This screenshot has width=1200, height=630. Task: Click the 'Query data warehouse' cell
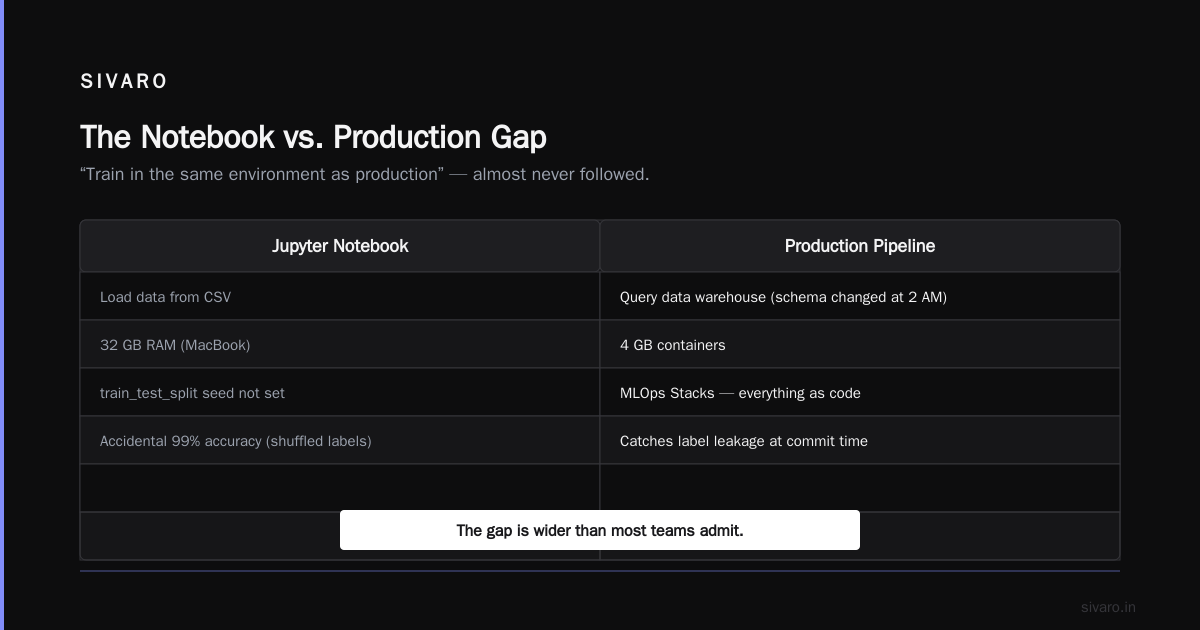[x=860, y=297]
